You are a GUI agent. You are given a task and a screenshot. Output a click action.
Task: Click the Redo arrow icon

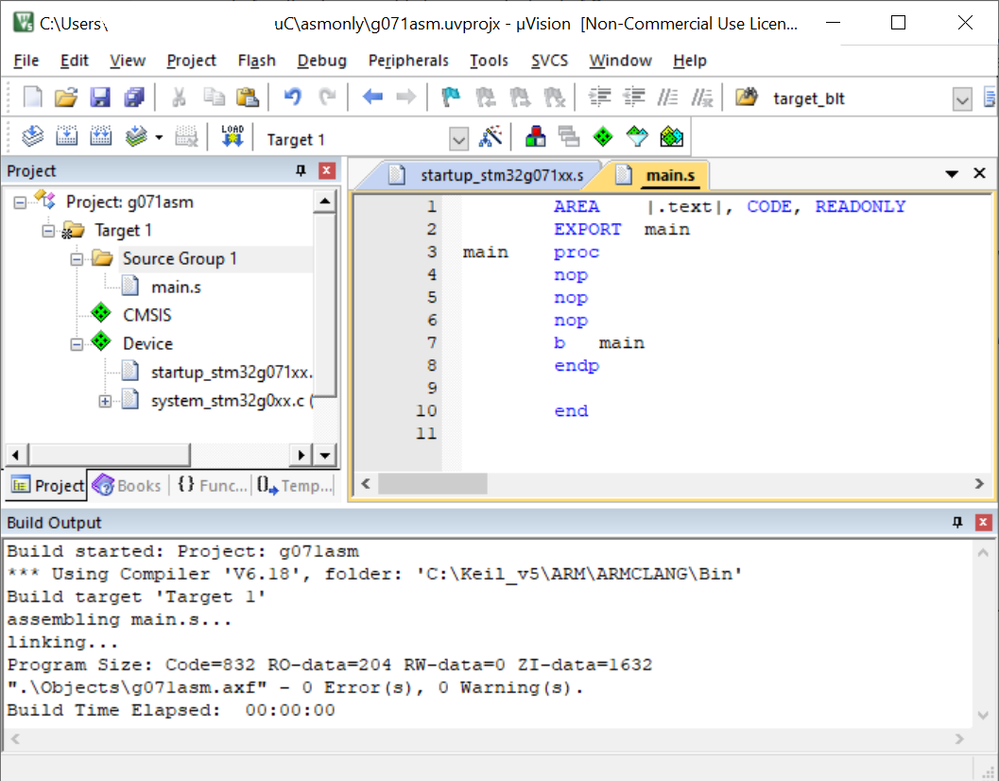[327, 97]
